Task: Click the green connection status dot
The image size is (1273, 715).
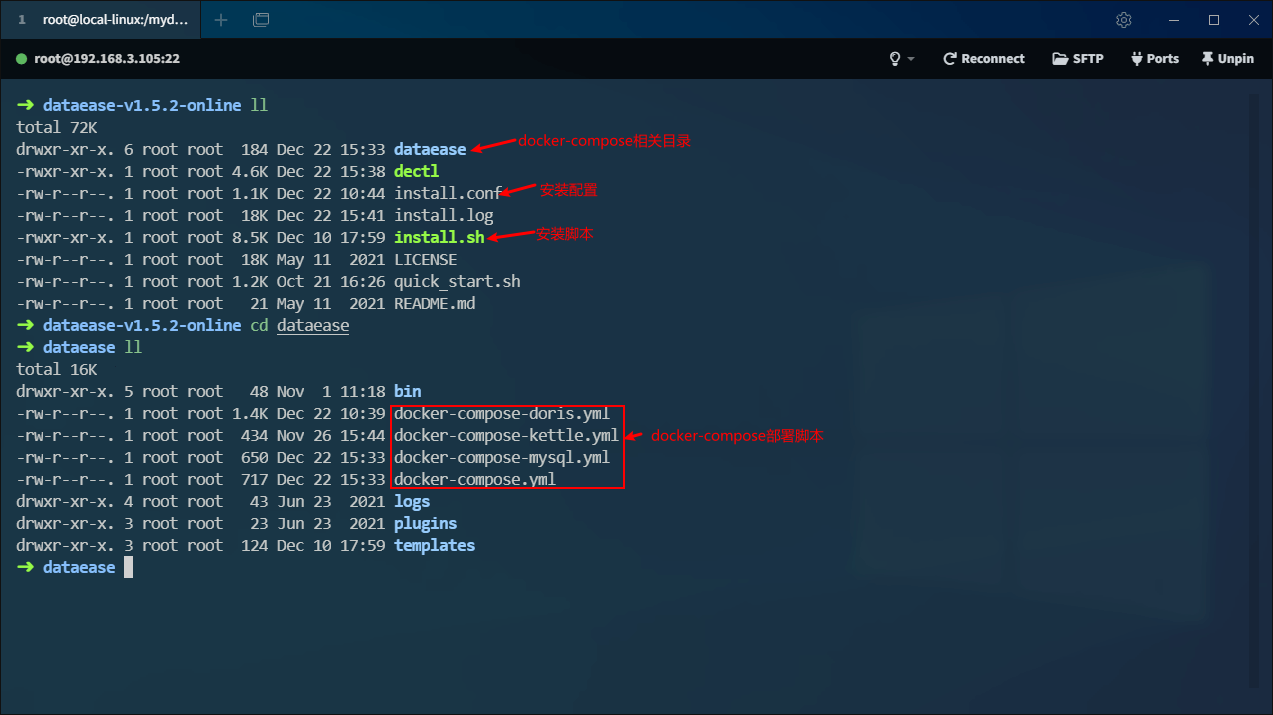Action: [x=21, y=59]
